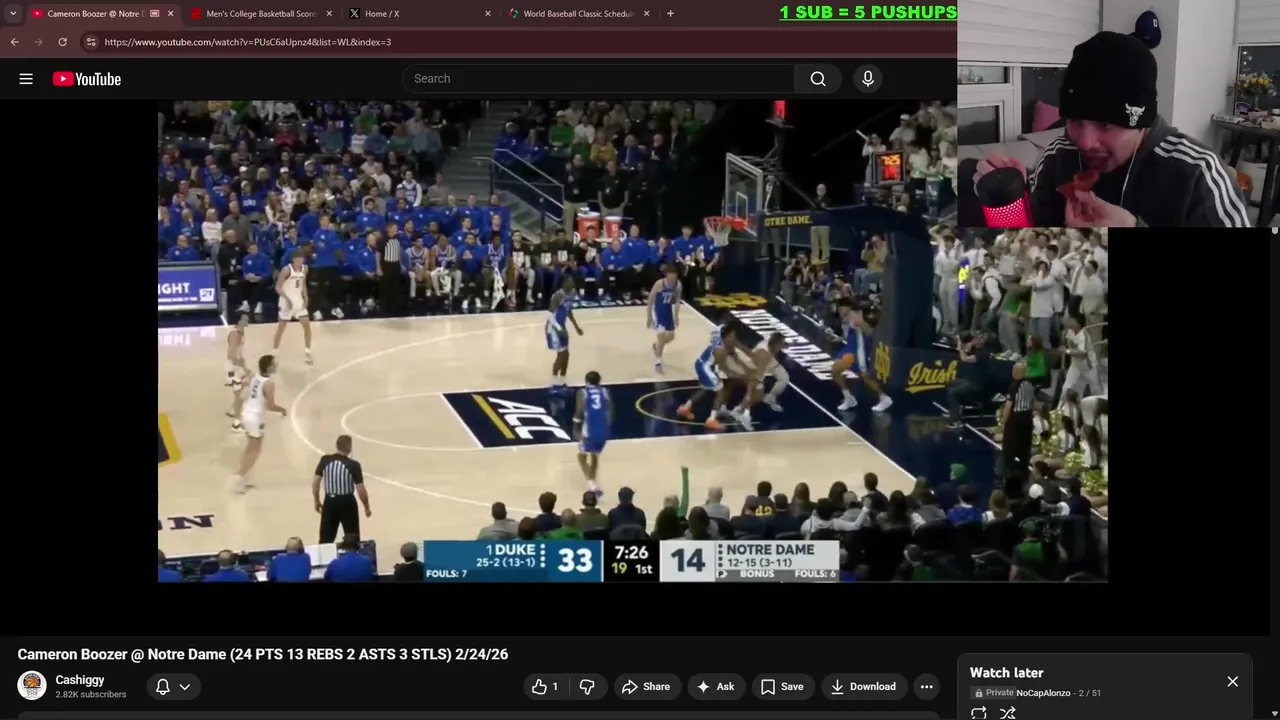This screenshot has width=1280, height=720.
Task: Switch to World Baseball Classic Schedule tab
Action: coord(579,14)
